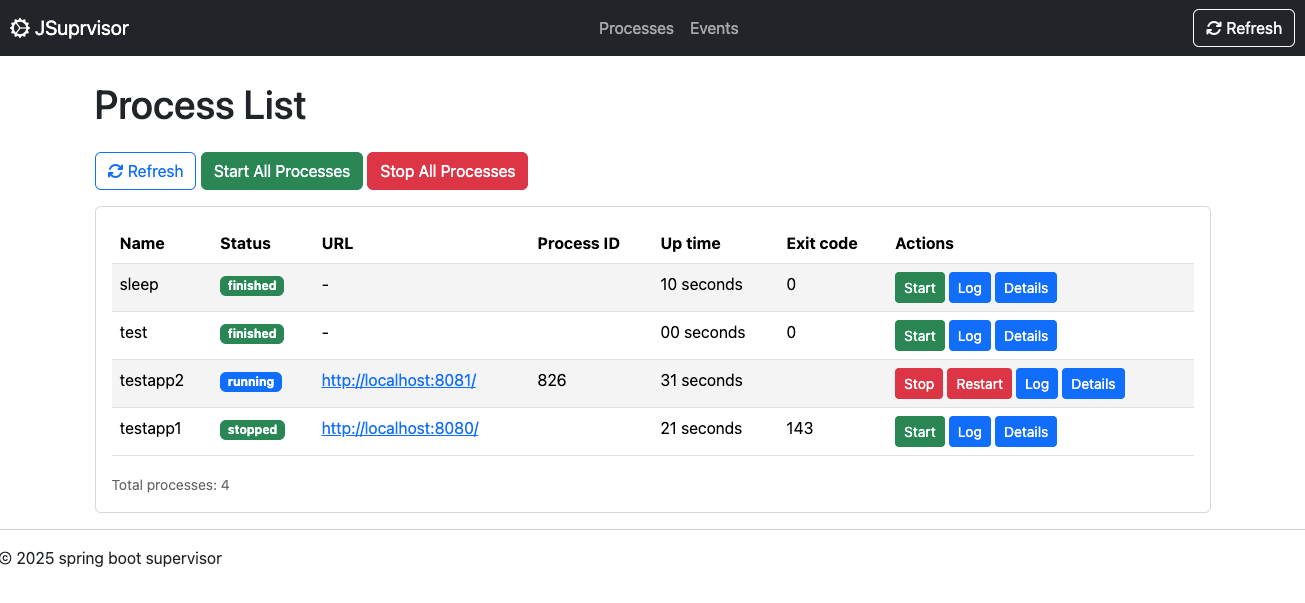
Task: Click the JSupervisor gear logo icon
Action: 19,28
